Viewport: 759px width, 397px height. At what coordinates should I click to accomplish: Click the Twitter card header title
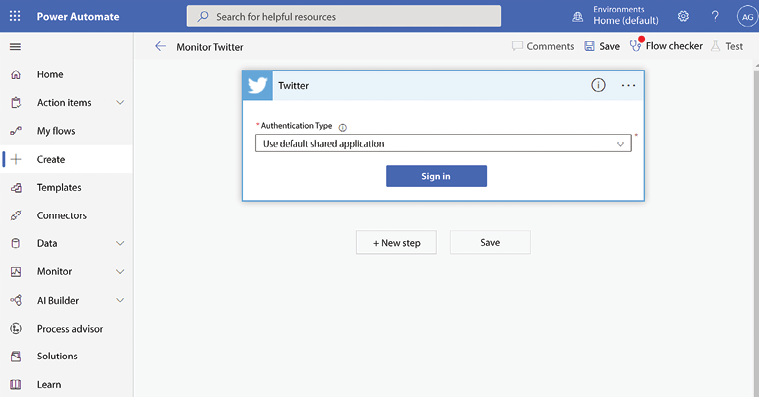pyautogui.click(x=293, y=86)
